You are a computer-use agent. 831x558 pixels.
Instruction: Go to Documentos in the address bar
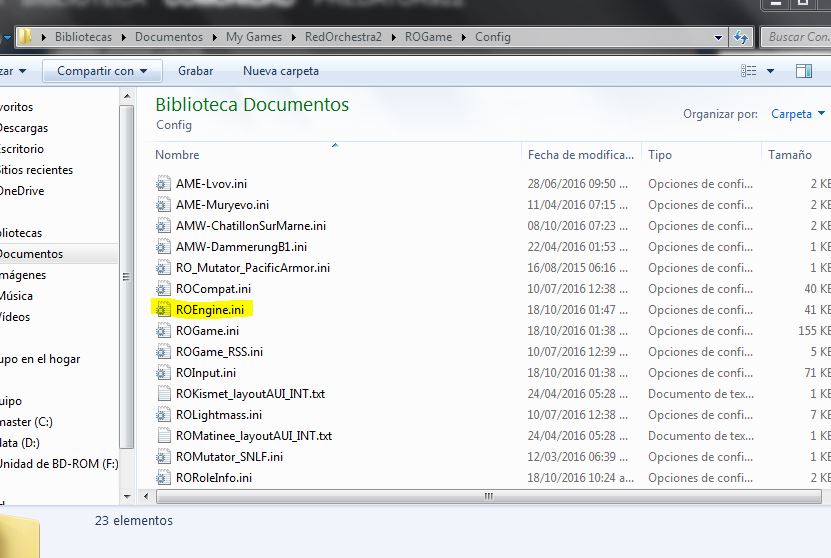pyautogui.click(x=169, y=37)
